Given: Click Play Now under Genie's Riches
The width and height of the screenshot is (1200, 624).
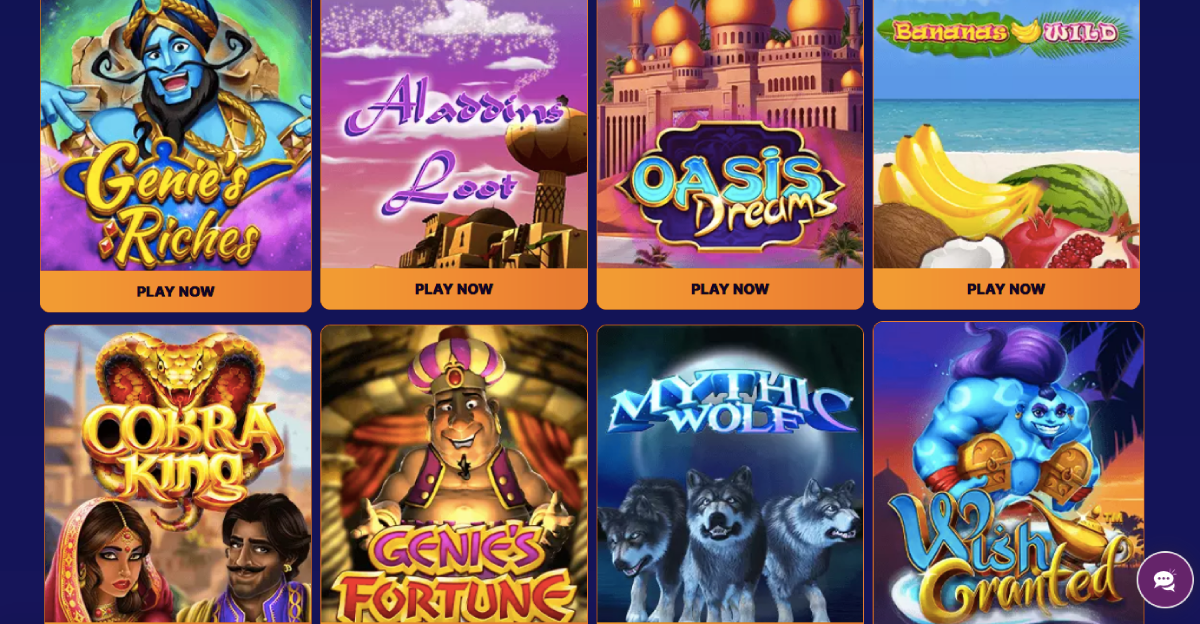Looking at the screenshot, I should point(176,292).
